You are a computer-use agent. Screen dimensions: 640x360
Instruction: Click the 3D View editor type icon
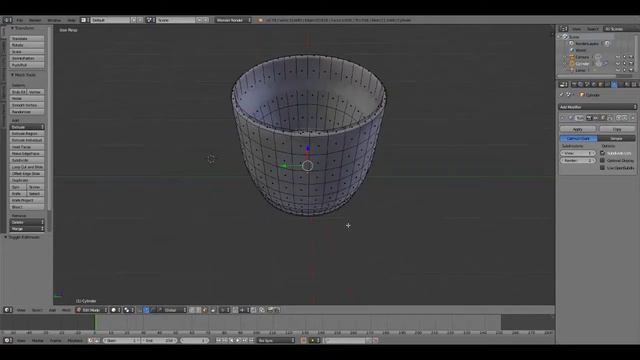[x=8, y=310]
